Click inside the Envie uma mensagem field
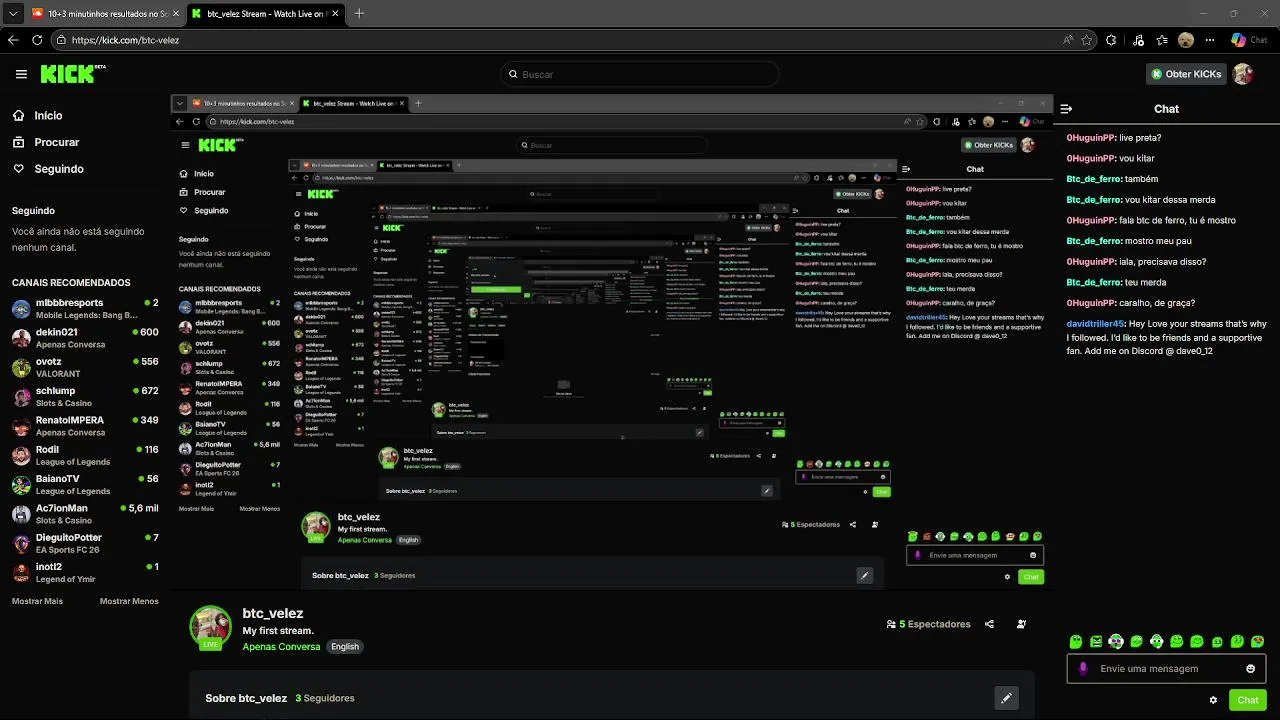Viewport: 1280px width, 720px height. click(x=1166, y=669)
